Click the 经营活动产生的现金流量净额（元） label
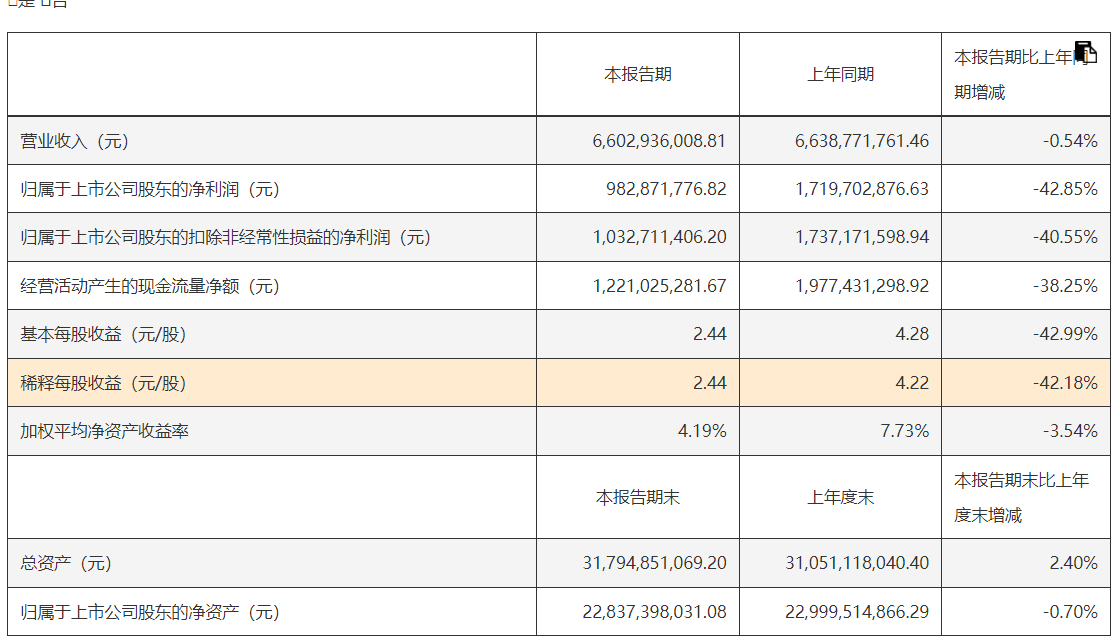The height and width of the screenshot is (642, 1119). point(150,287)
